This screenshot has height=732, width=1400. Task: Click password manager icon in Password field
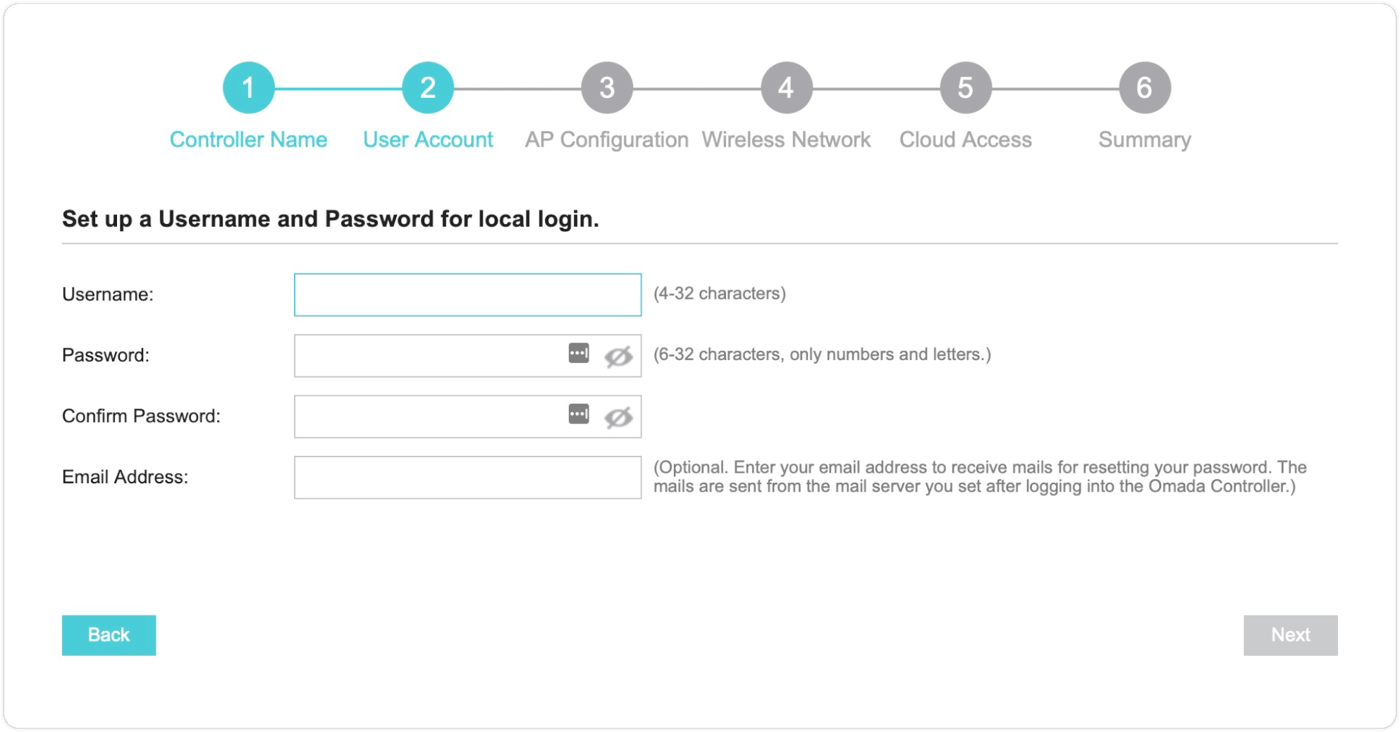coord(579,353)
